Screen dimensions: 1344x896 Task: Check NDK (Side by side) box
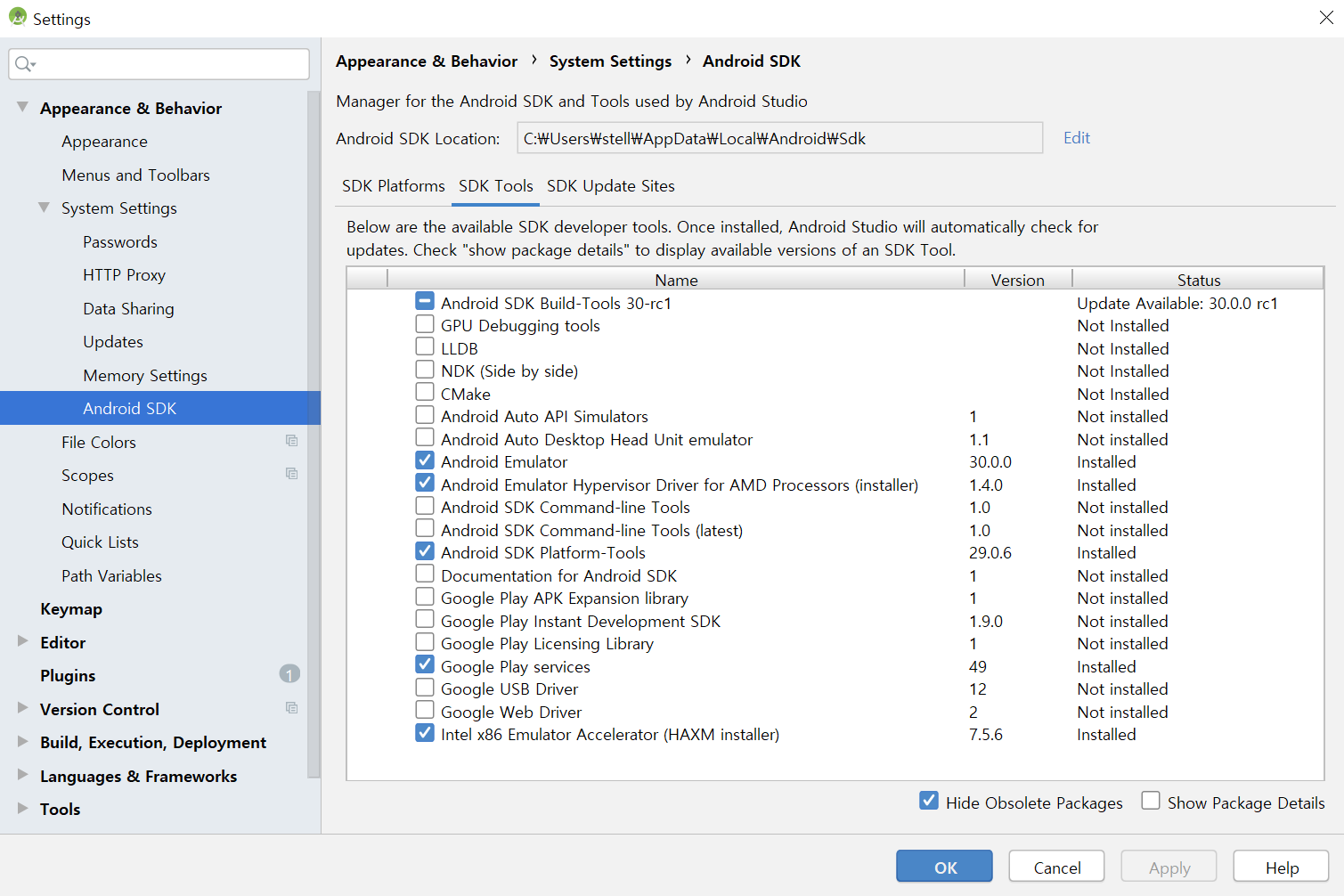pos(425,370)
